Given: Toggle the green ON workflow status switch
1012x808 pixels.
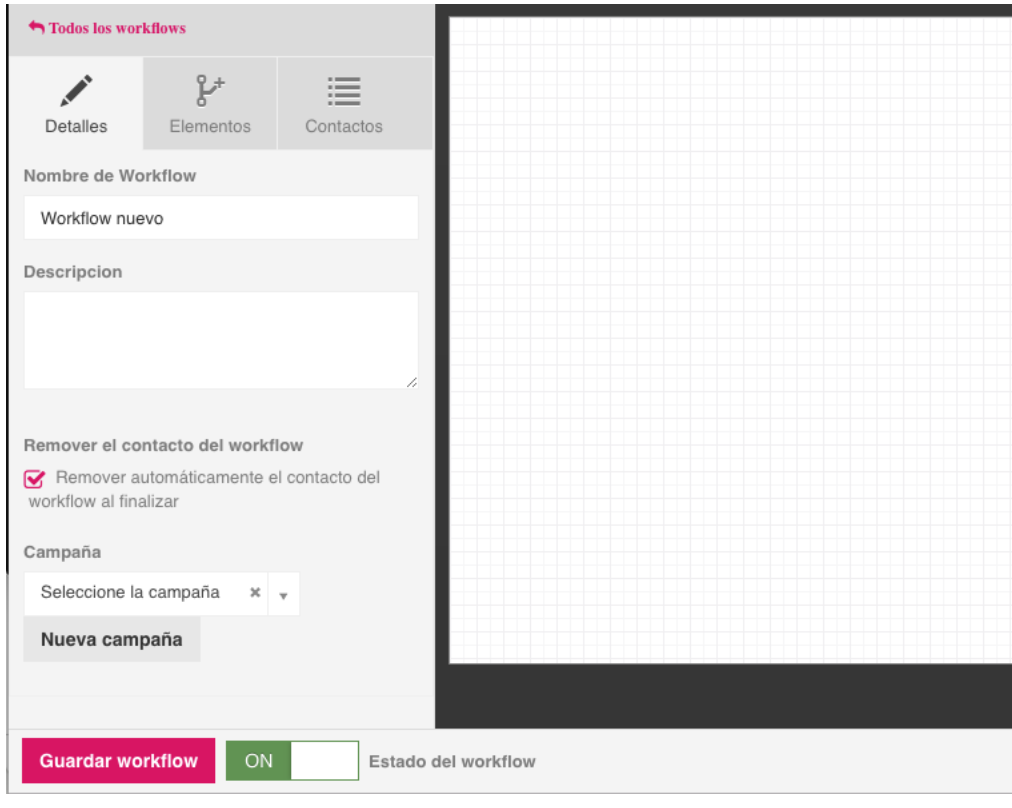Looking at the screenshot, I should click(x=259, y=761).
